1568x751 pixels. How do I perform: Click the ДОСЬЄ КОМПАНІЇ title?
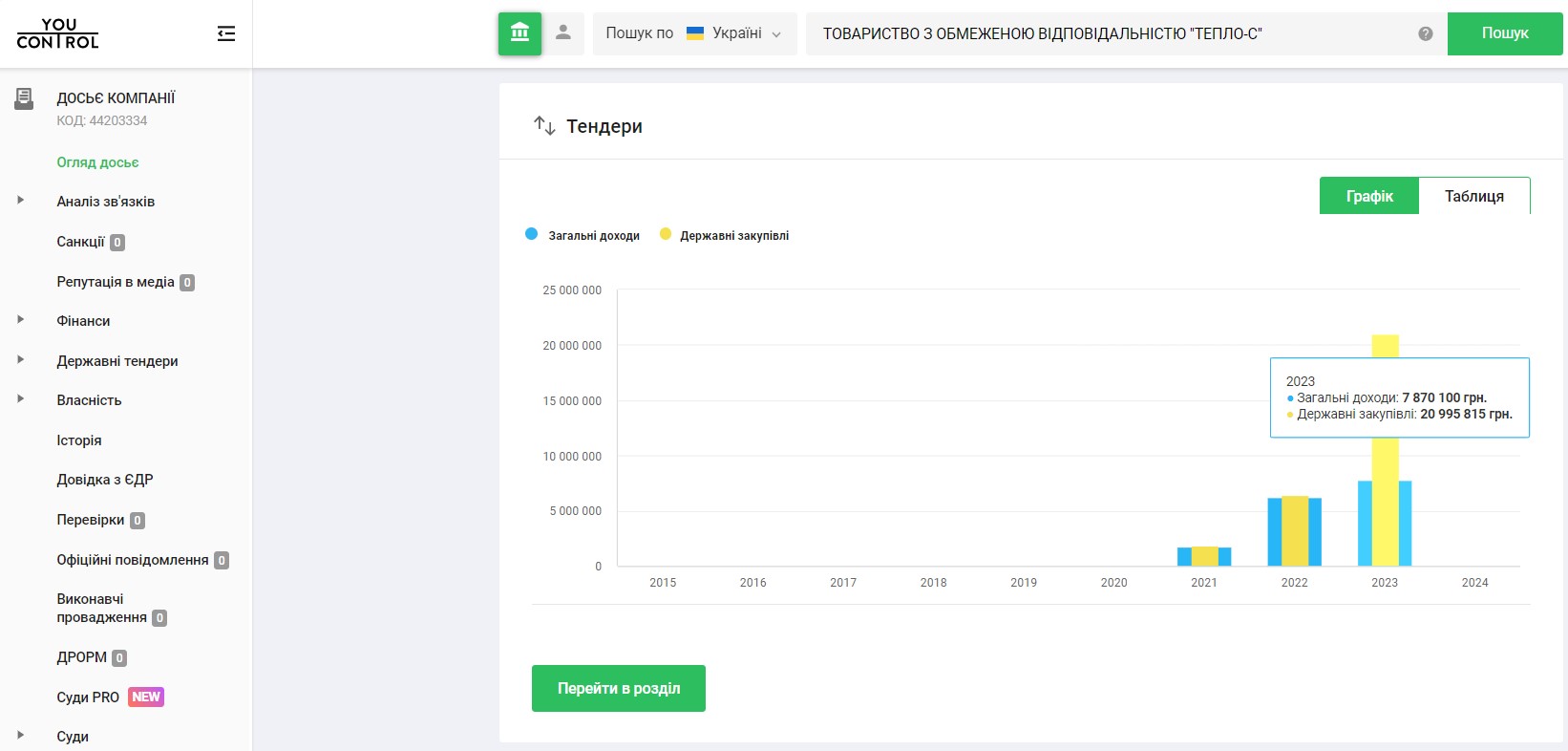click(116, 97)
